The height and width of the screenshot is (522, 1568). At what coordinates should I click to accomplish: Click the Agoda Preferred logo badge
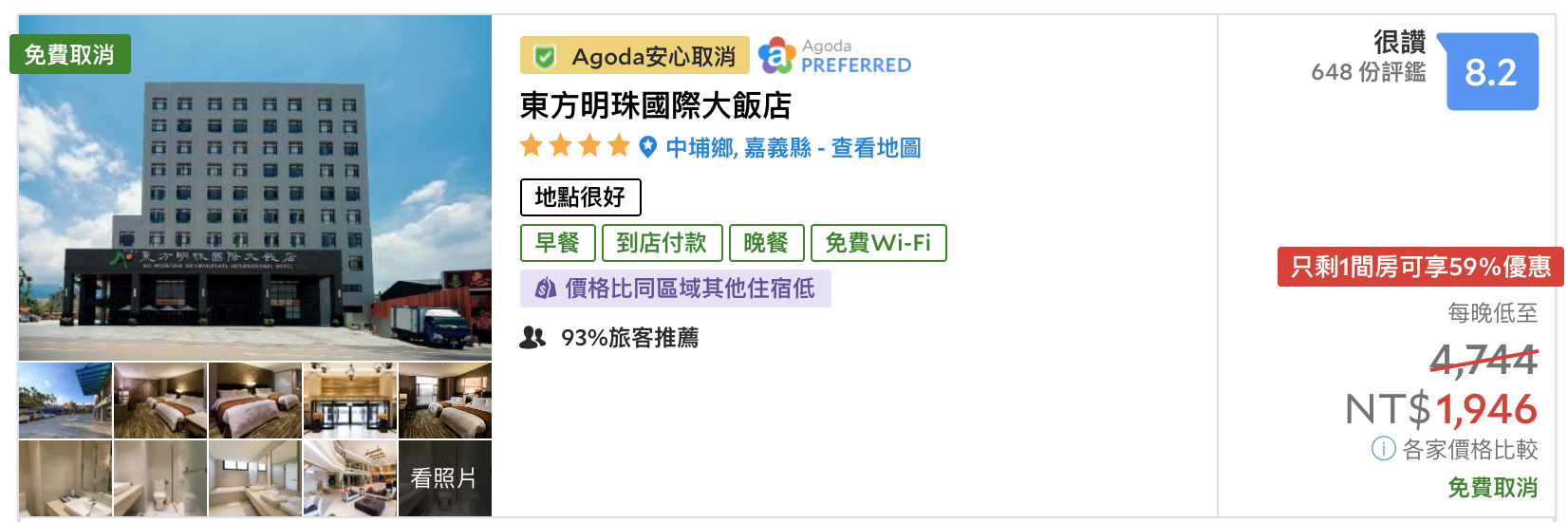click(834, 56)
